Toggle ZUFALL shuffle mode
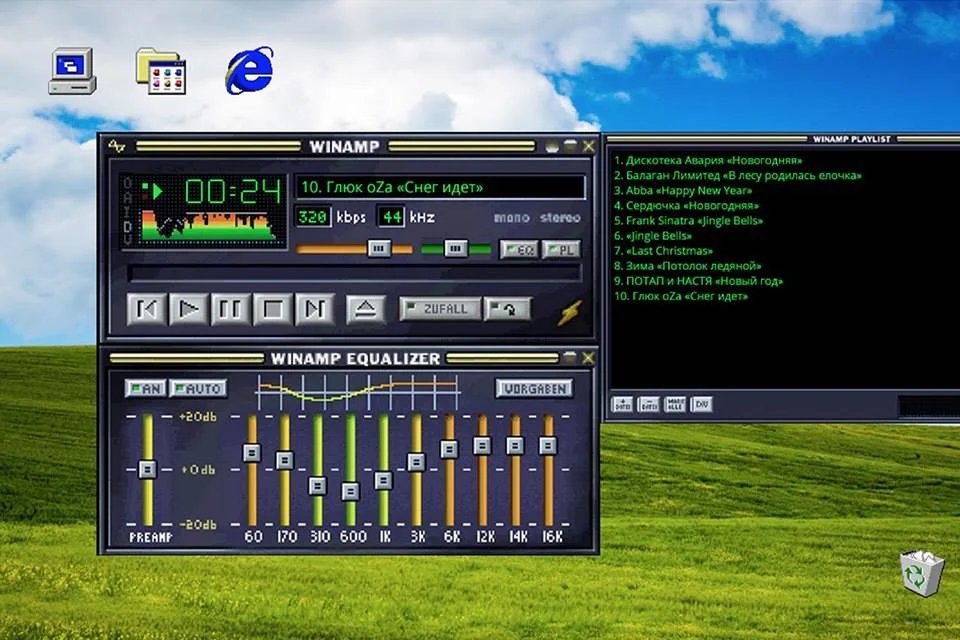The image size is (960, 640). click(x=440, y=309)
